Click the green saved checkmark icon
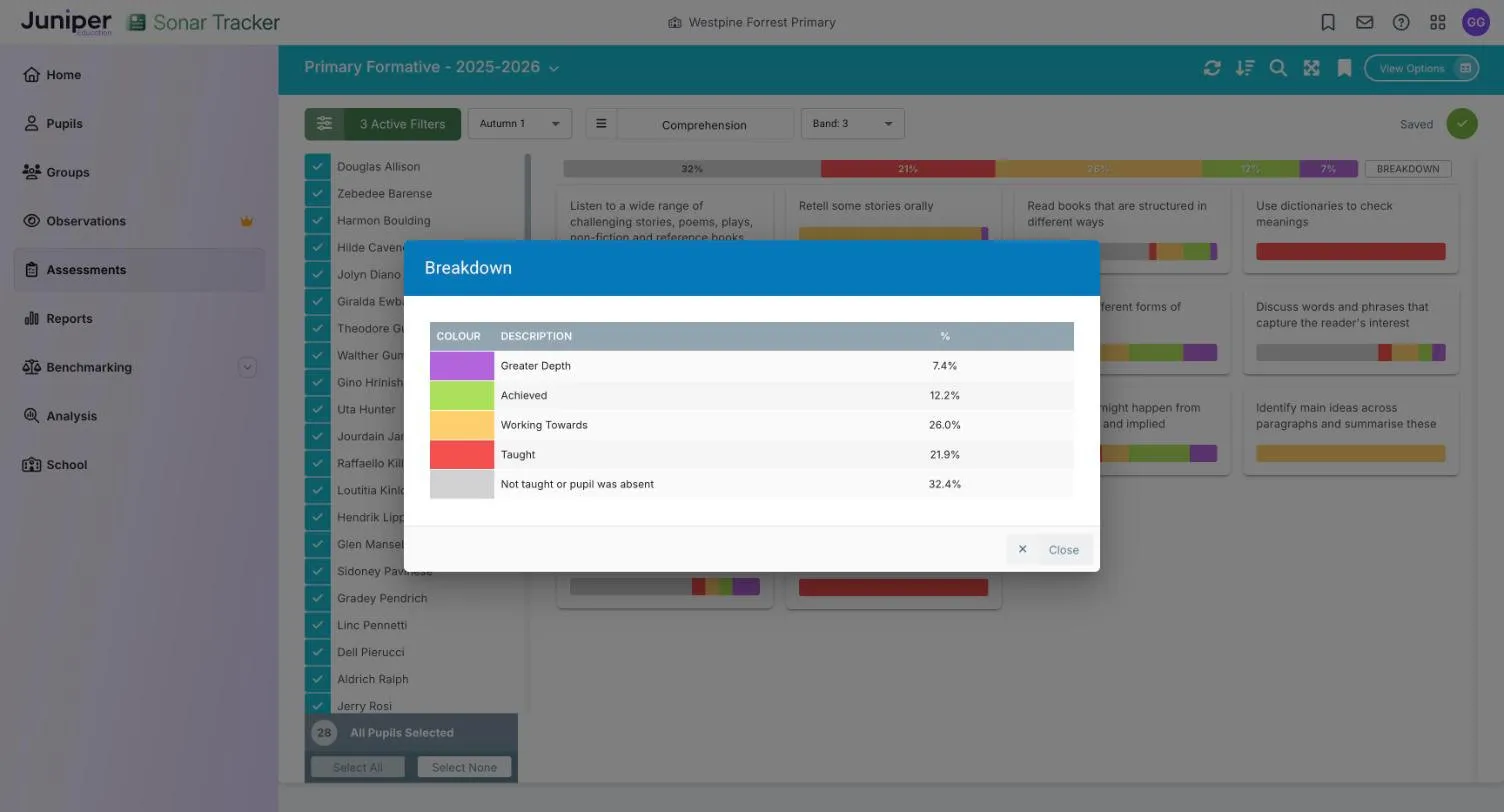Viewport: 1504px width, 812px height. pyautogui.click(x=1462, y=124)
